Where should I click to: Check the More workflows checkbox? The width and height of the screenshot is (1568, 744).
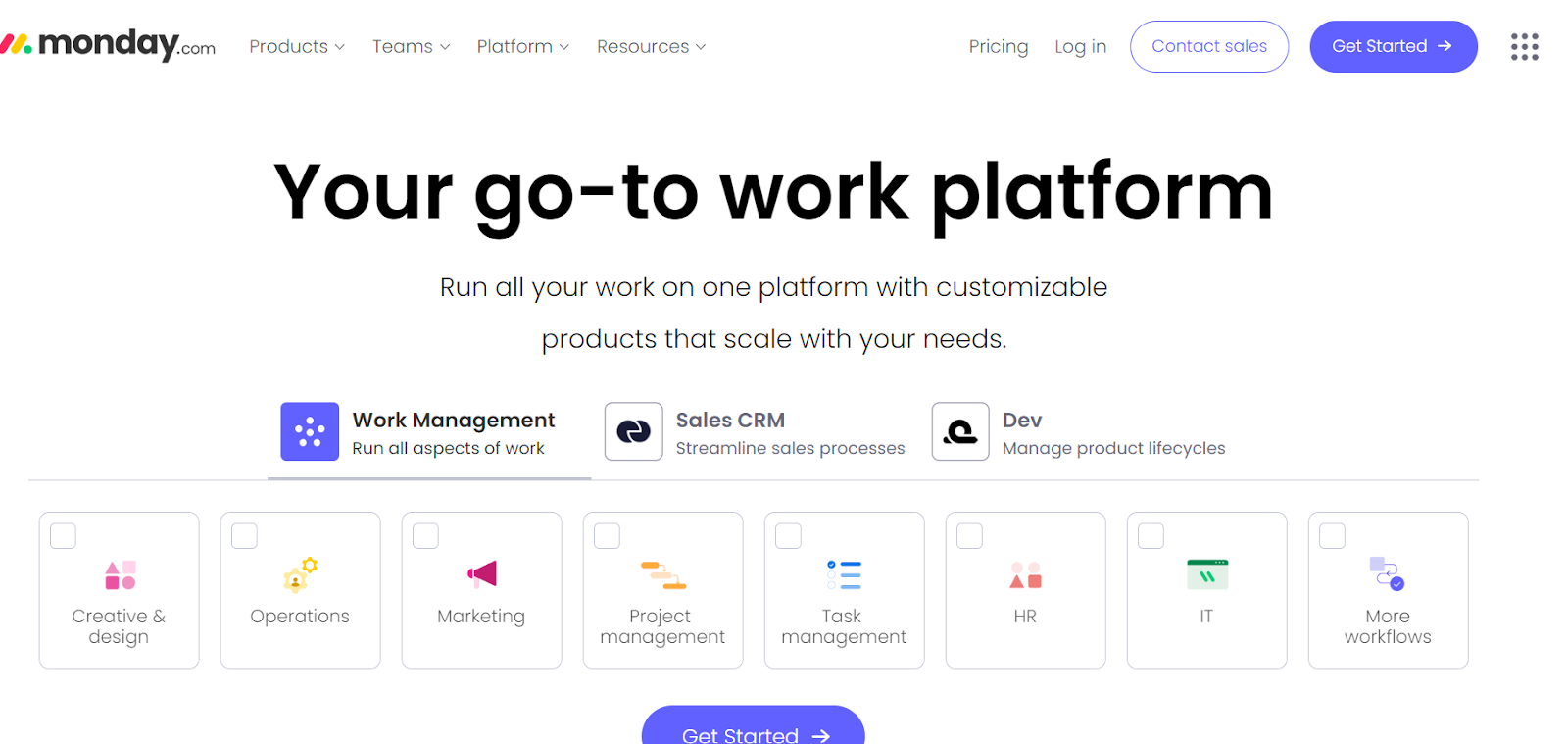click(x=1333, y=536)
